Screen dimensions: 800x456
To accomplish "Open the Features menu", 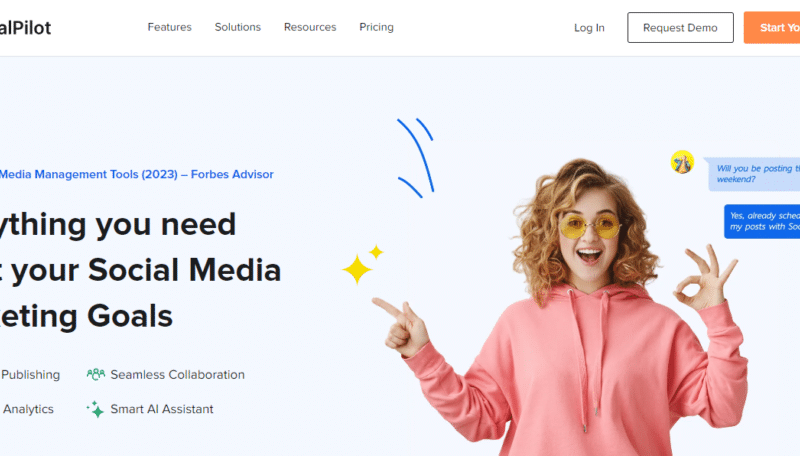I will [169, 27].
